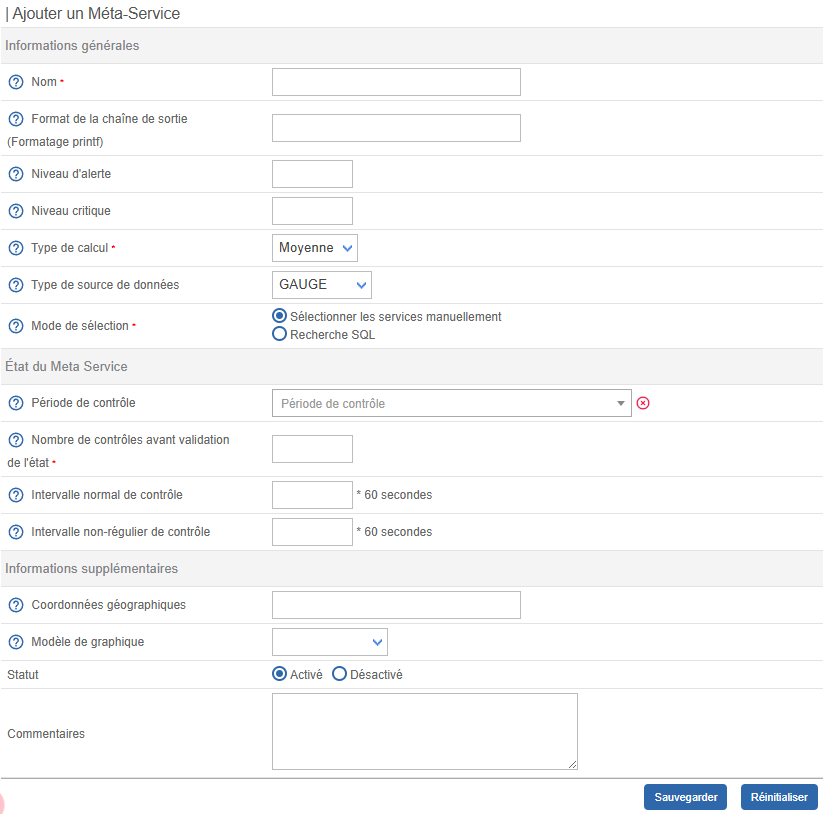This screenshot has width=823, height=814.
Task: Choose the Recherche SQL radio option
Action: pos(280,335)
